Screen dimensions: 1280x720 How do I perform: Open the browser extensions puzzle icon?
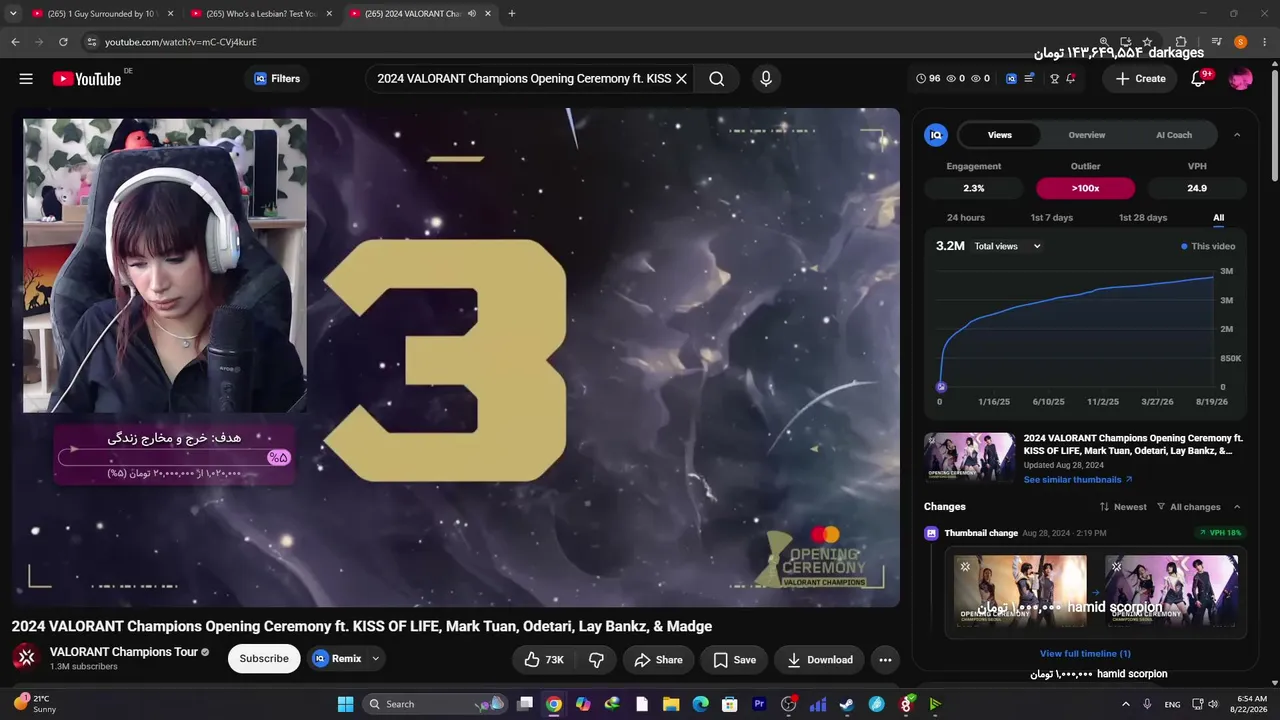click(x=1181, y=42)
